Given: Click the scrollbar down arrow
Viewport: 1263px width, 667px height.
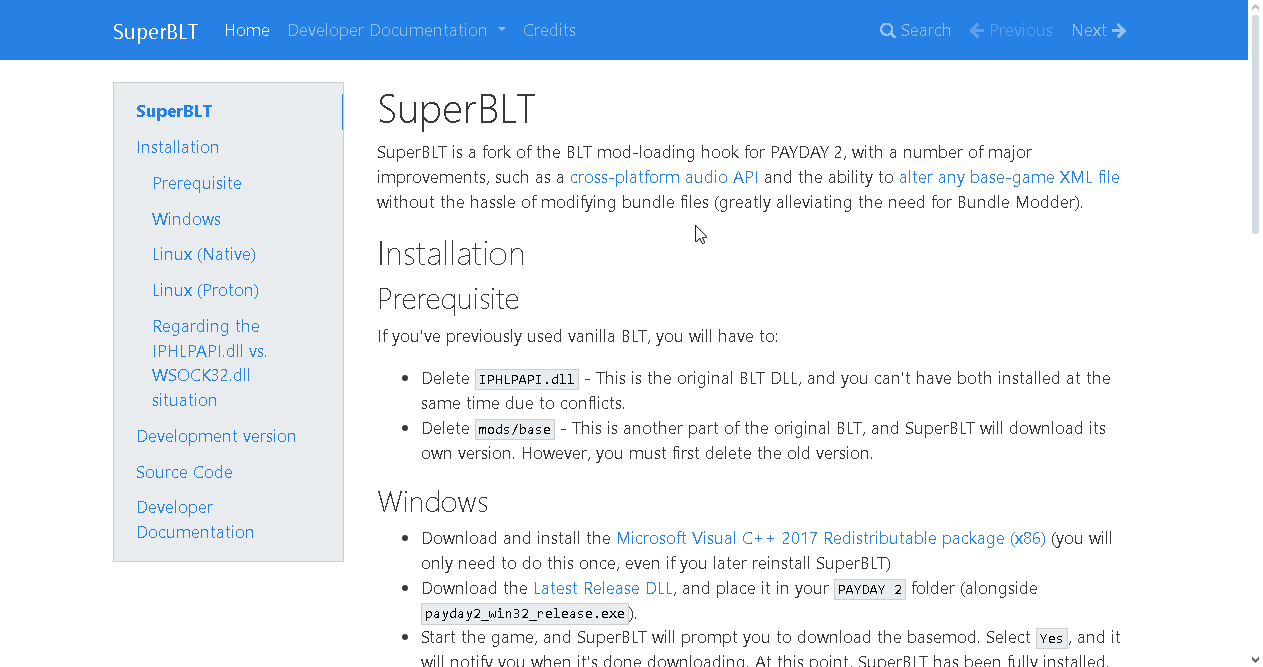Looking at the screenshot, I should (x=1255, y=659).
